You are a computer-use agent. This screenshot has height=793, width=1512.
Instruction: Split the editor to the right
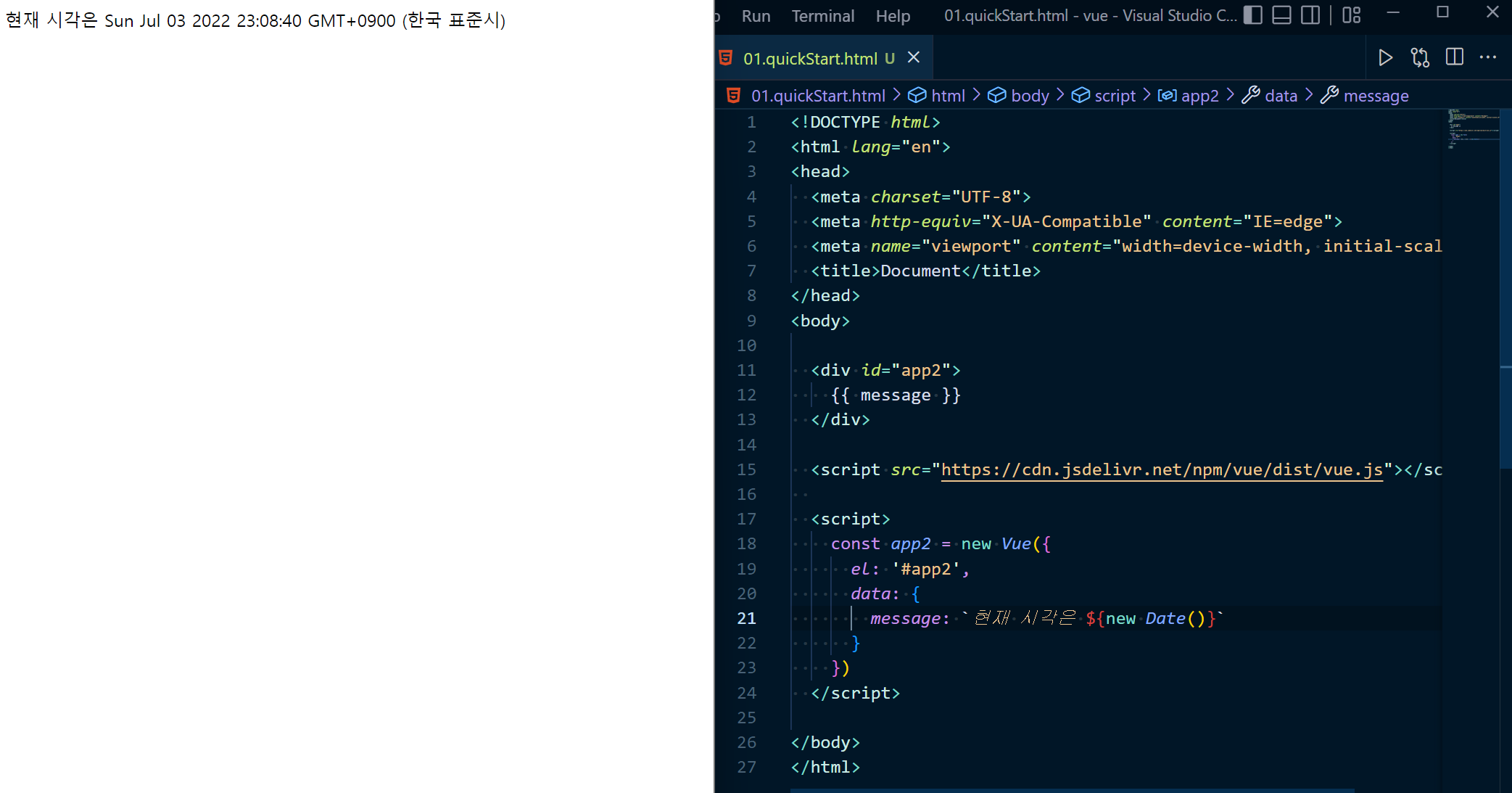1455,58
